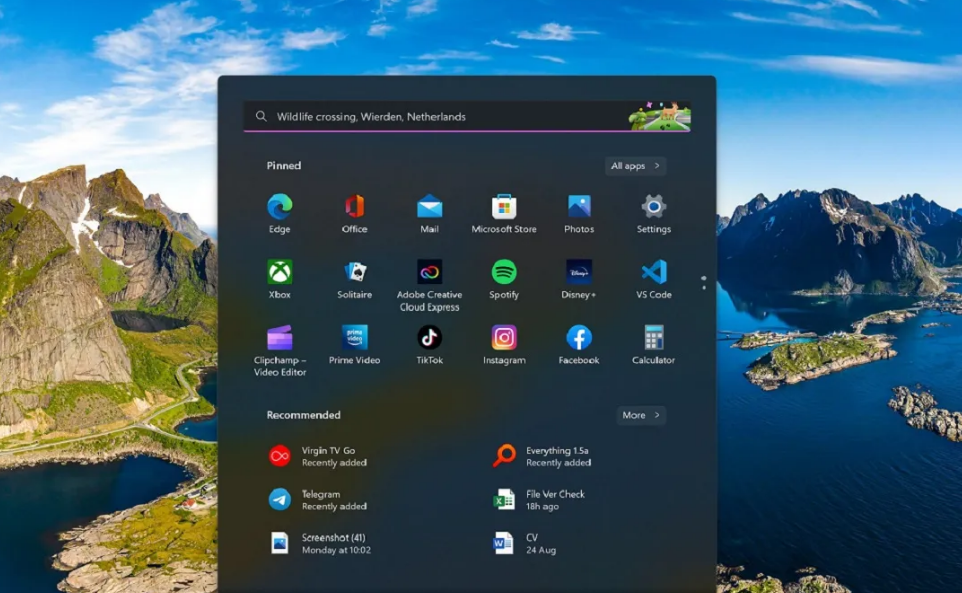Launch Clipchamp Video Editor
Screen dimensions: 962x593
pyautogui.click(x=280, y=350)
